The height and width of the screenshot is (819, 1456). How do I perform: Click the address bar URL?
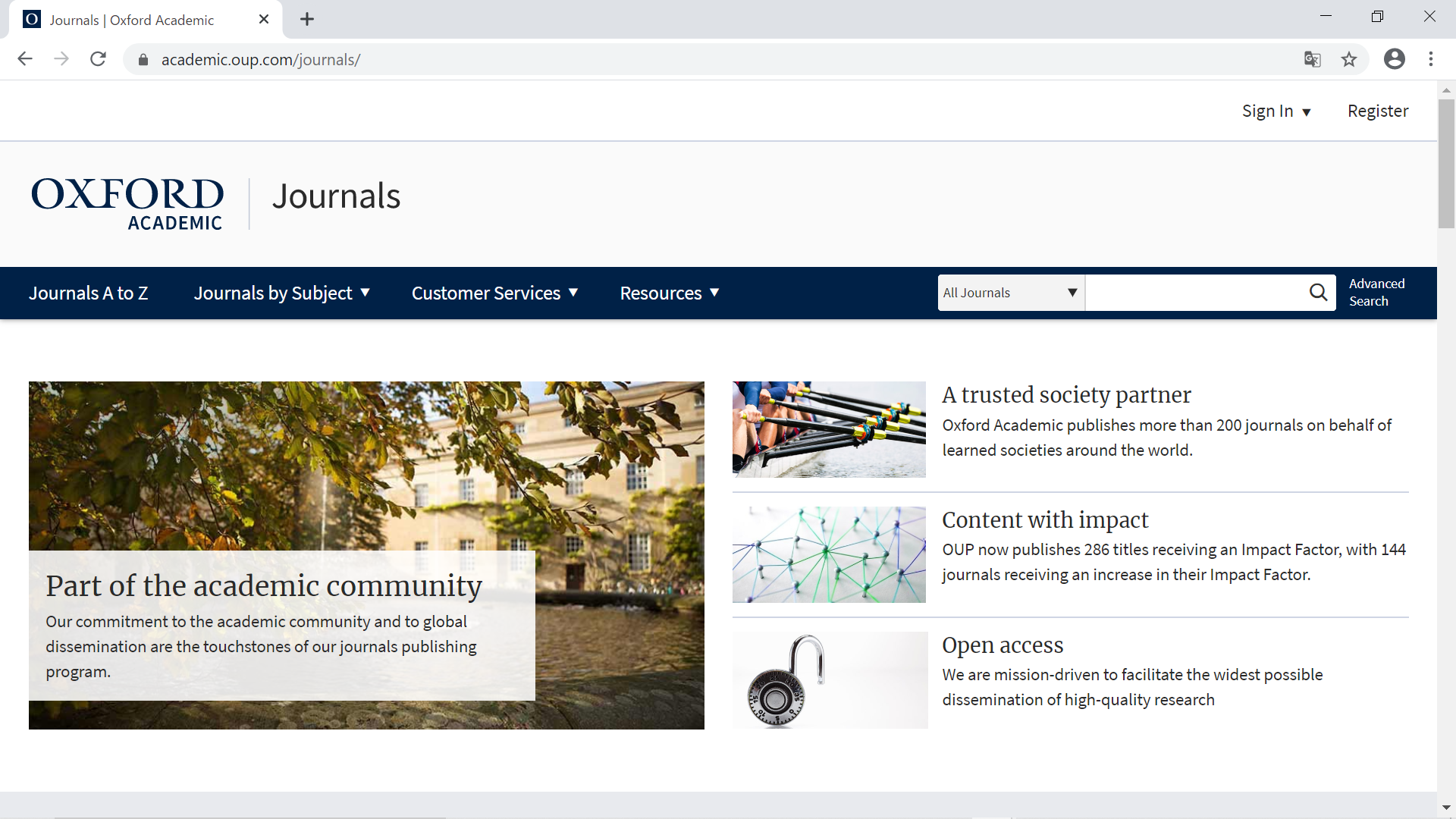coord(261,60)
